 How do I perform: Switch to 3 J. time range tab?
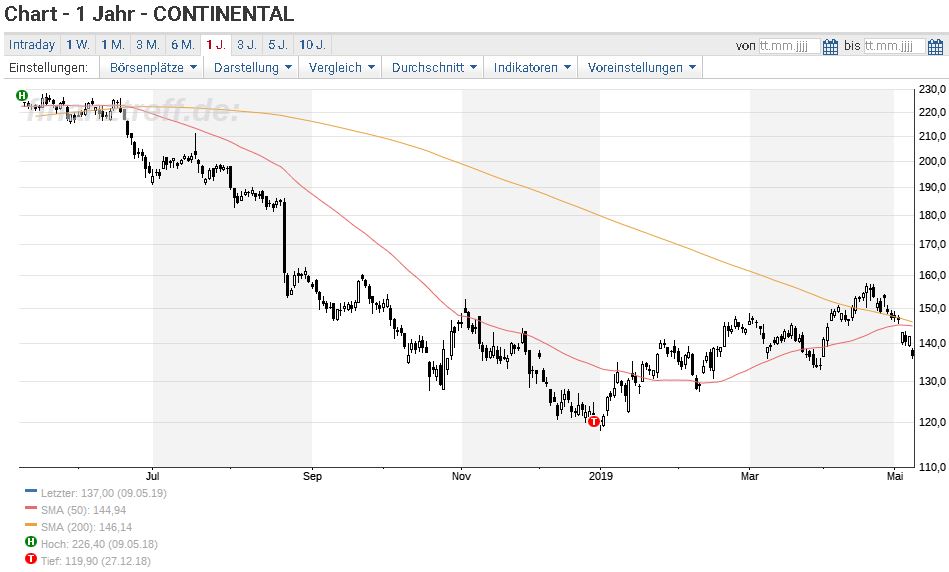[247, 45]
